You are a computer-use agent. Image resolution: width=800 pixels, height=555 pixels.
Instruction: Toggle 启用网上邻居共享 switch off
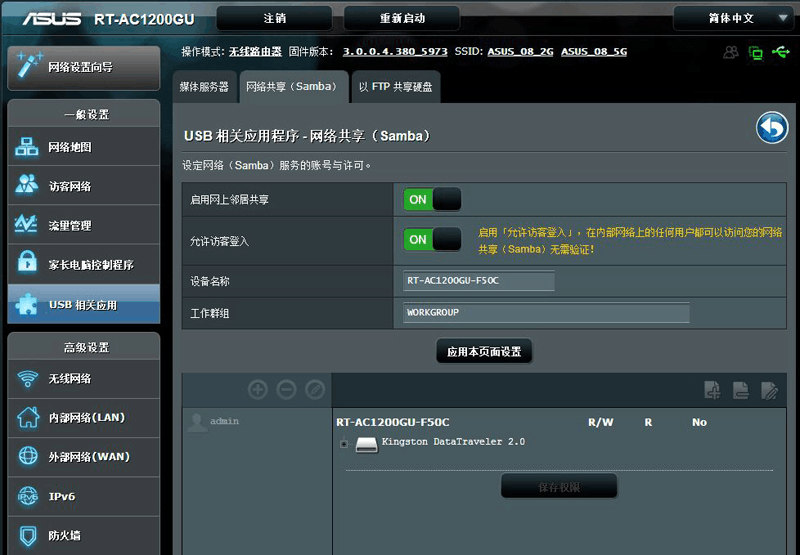point(432,199)
